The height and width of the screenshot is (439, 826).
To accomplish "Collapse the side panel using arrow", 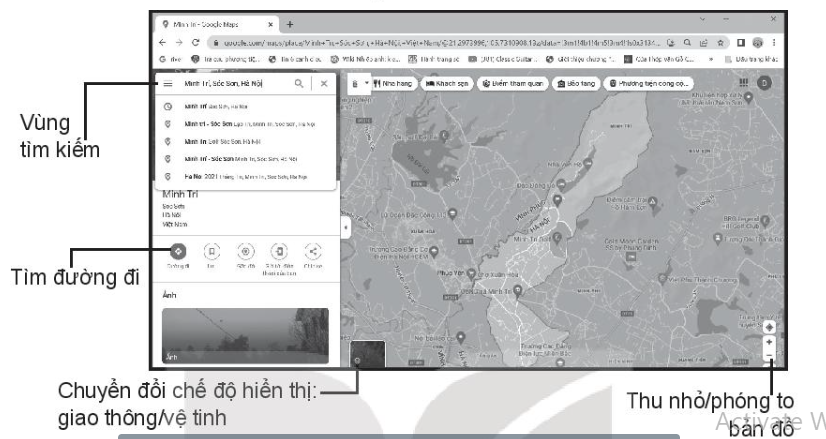I will click(344, 228).
